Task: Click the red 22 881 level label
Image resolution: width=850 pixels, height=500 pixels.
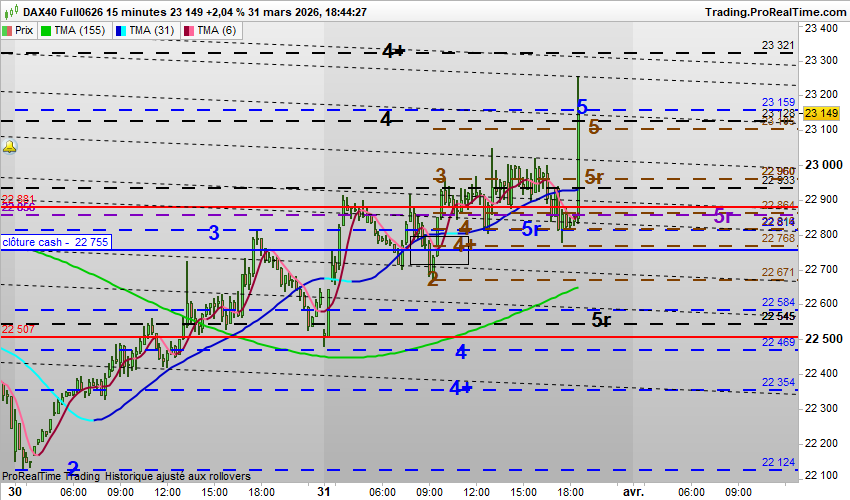Action: coord(18,199)
